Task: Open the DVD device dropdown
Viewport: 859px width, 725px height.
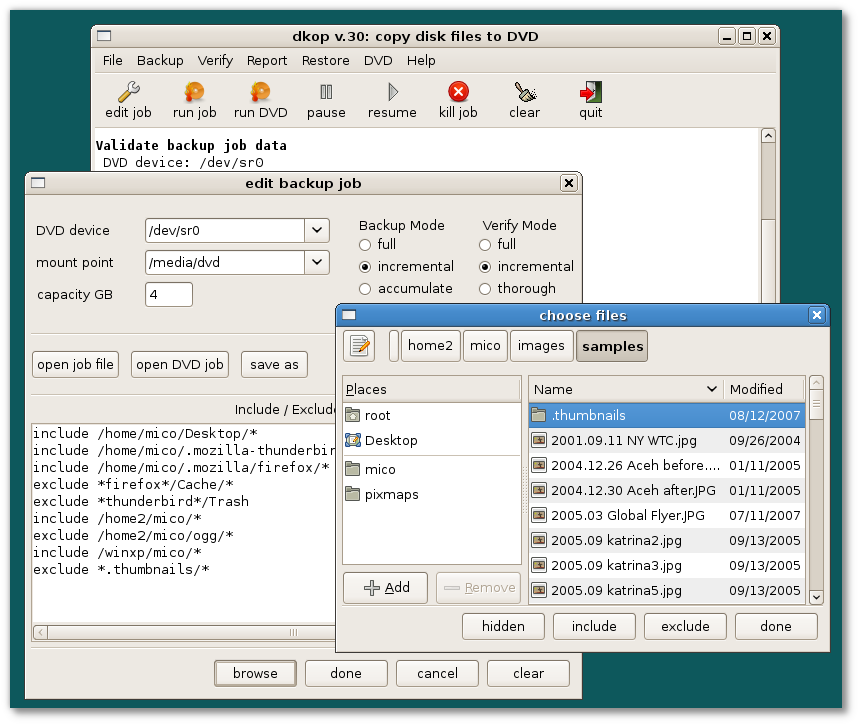Action: coord(317,231)
